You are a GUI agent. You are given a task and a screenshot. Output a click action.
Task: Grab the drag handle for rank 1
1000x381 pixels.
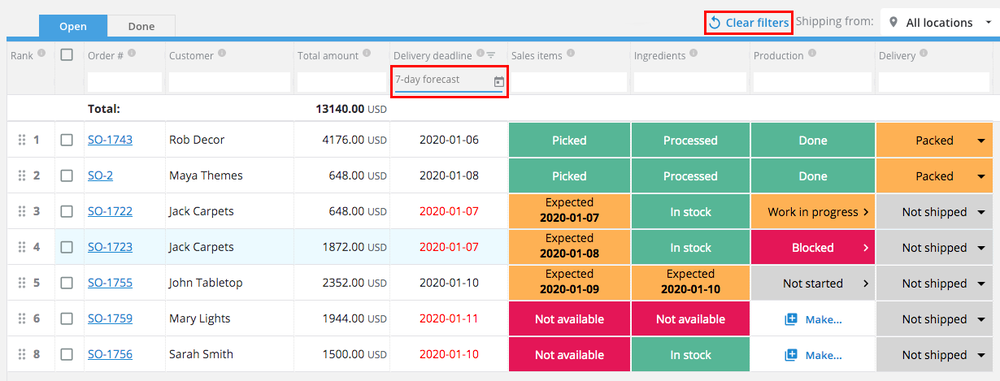coord(21,140)
